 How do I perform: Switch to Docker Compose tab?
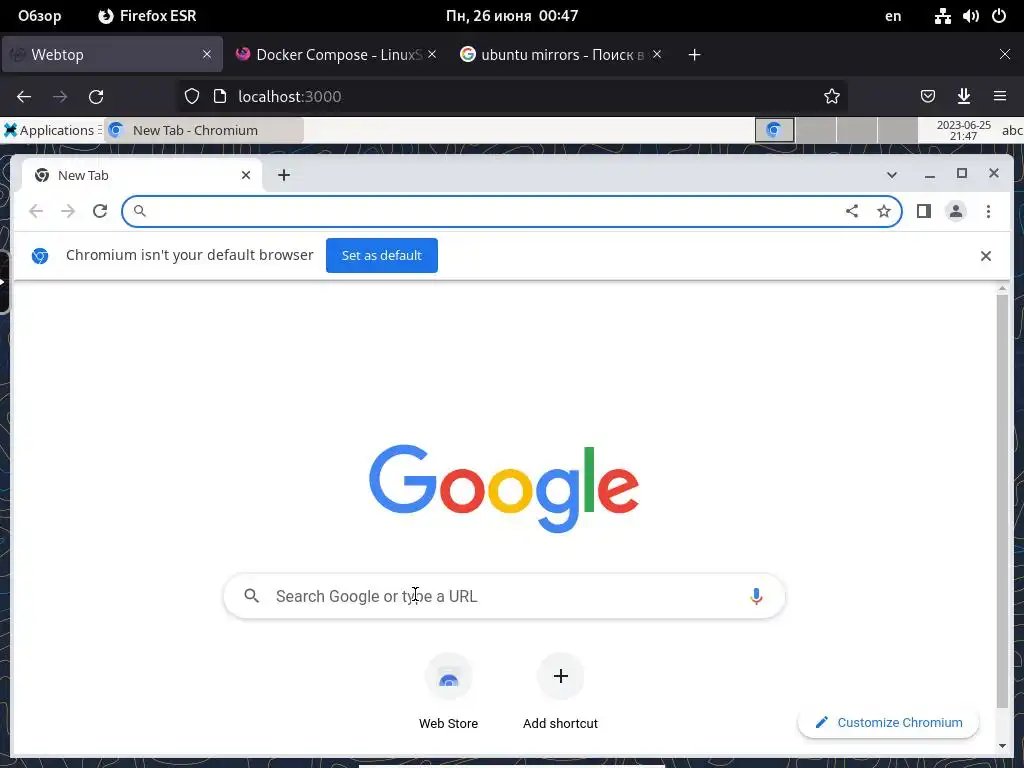[x=337, y=54]
